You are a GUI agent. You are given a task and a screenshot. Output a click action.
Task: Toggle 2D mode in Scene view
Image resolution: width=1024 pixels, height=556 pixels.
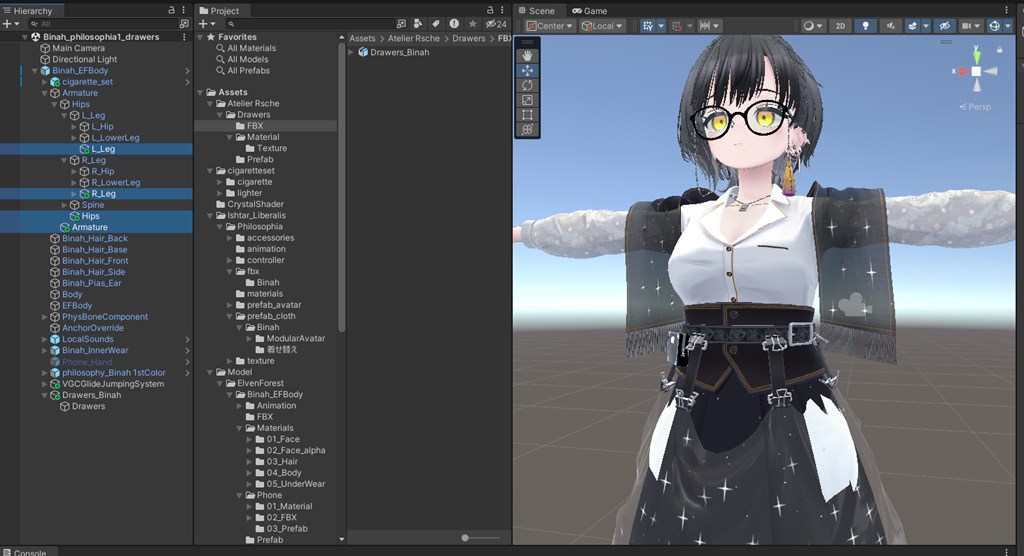click(x=840, y=25)
